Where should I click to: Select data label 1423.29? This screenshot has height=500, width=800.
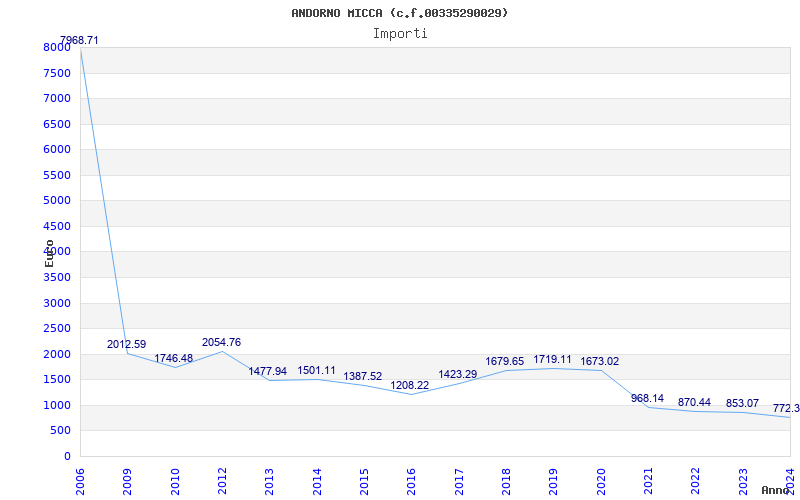[458, 374]
